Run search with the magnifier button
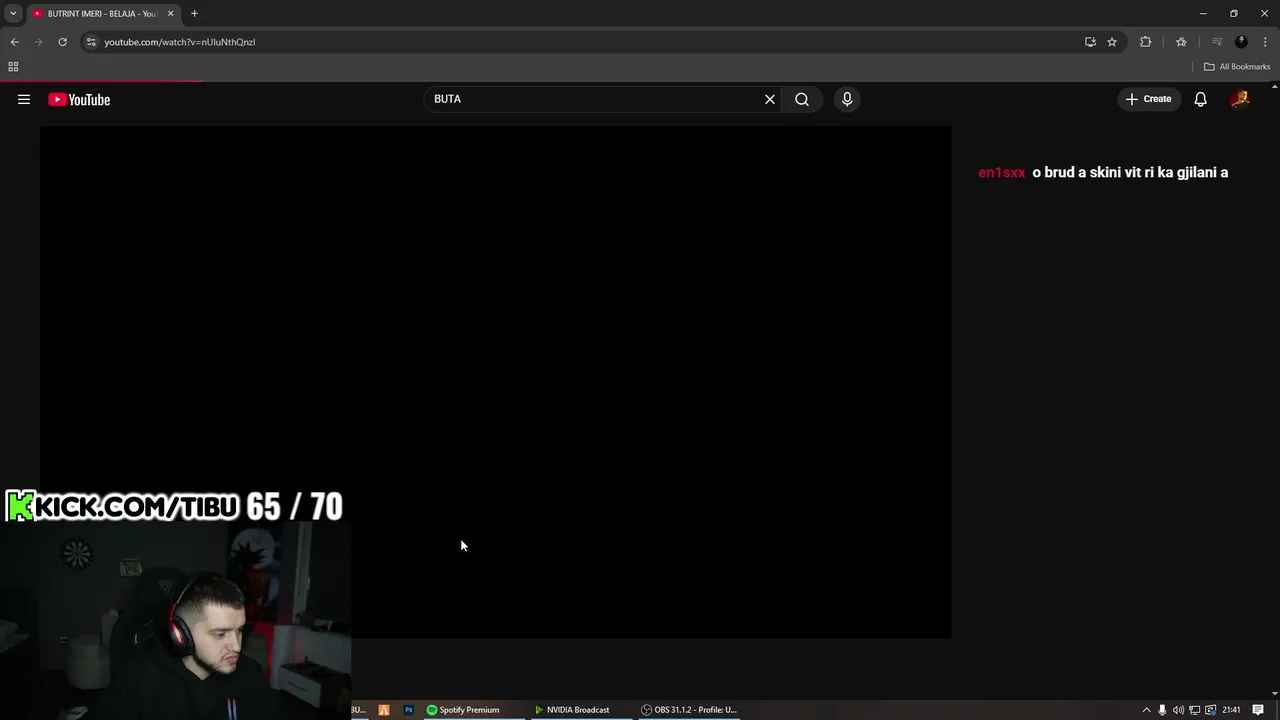This screenshot has height=720, width=1280. [802, 99]
